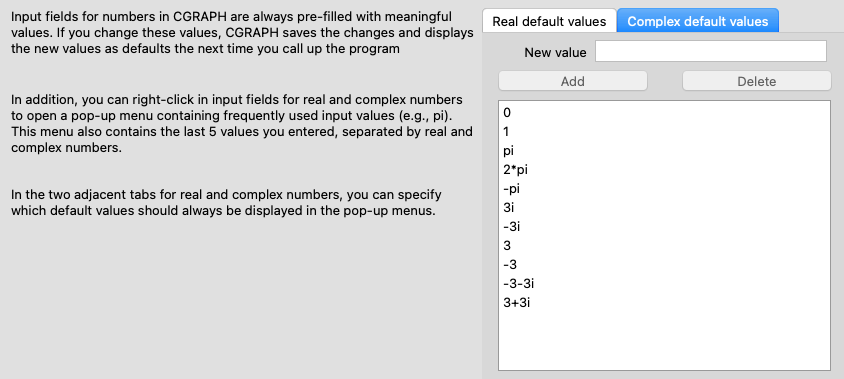Image resolution: width=844 pixels, height=379 pixels.
Task: Select the 2*pi list entry
Action: pyautogui.click(x=664, y=170)
